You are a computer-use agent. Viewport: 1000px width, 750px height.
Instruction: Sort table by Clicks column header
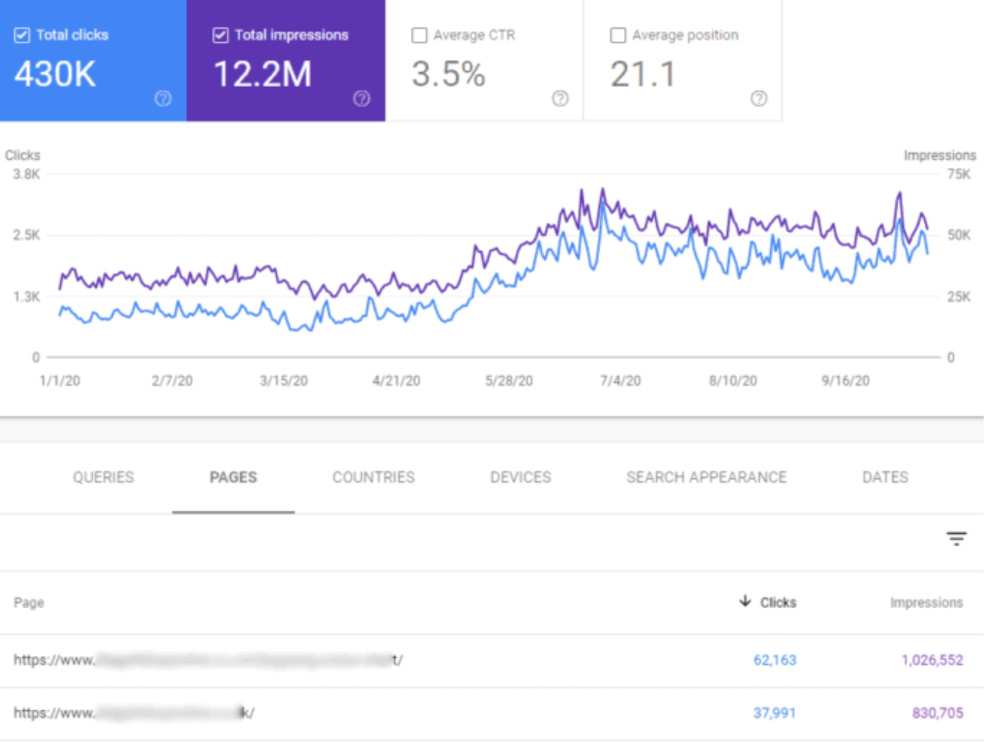tap(778, 603)
